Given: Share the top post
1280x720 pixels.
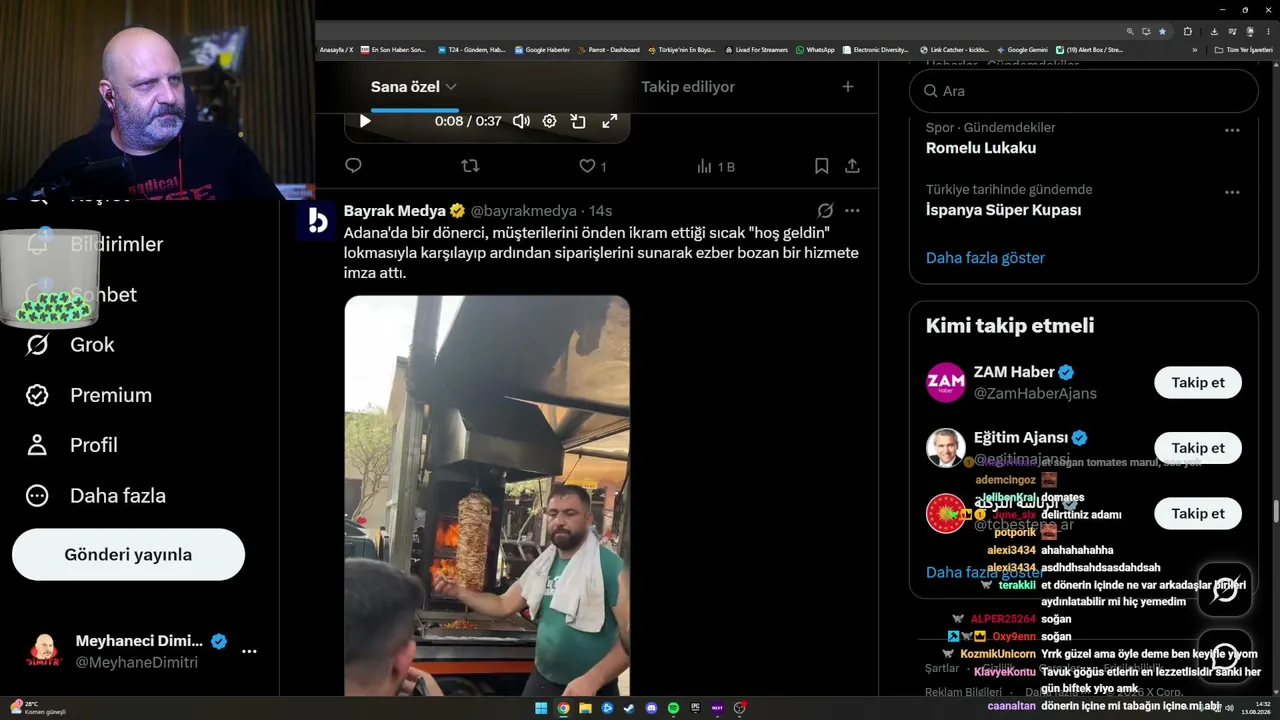Looking at the screenshot, I should coord(852,166).
